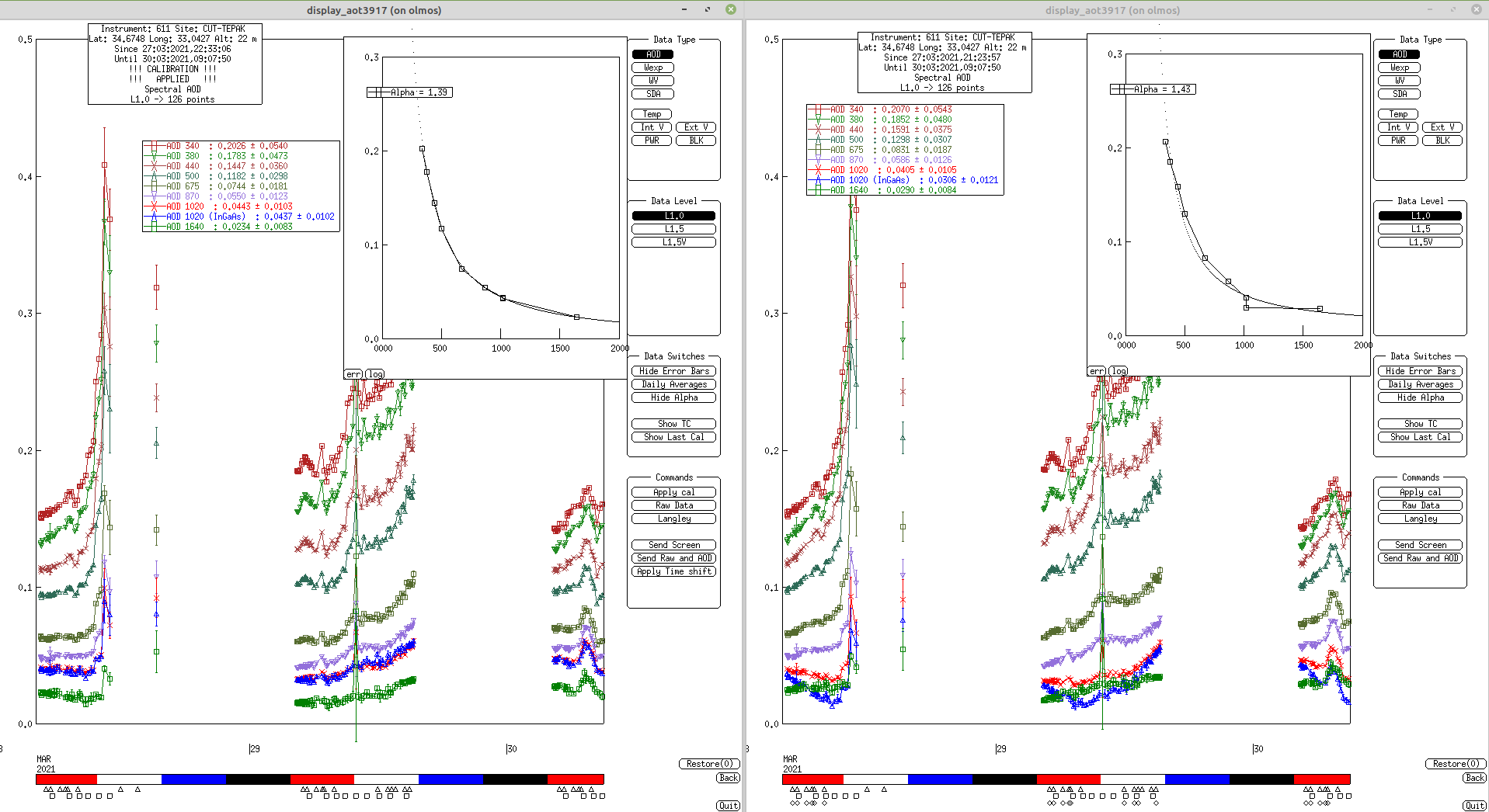The height and width of the screenshot is (812, 1489).
Task: Toggle Hide Alpha in left window
Action: 673,397
